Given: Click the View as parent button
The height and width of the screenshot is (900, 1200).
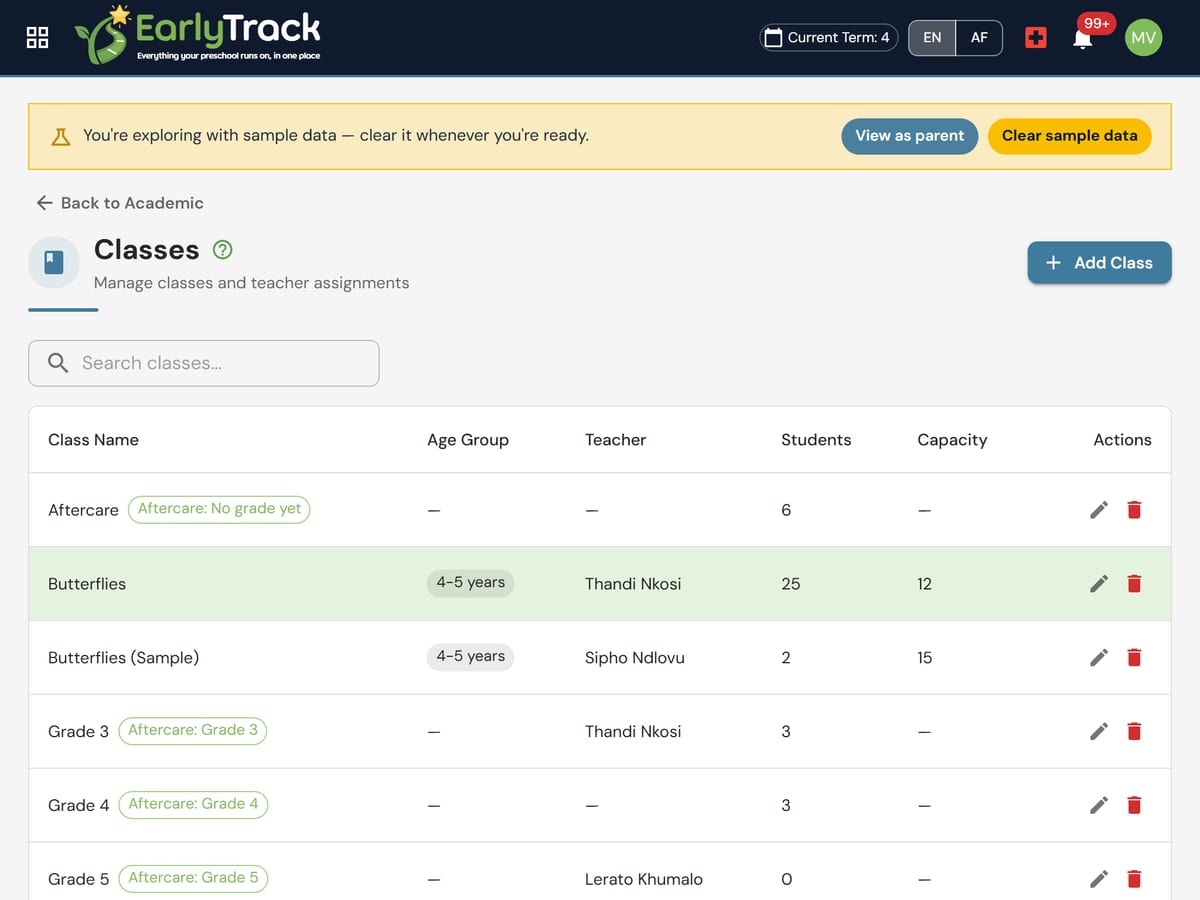Looking at the screenshot, I should (x=910, y=136).
